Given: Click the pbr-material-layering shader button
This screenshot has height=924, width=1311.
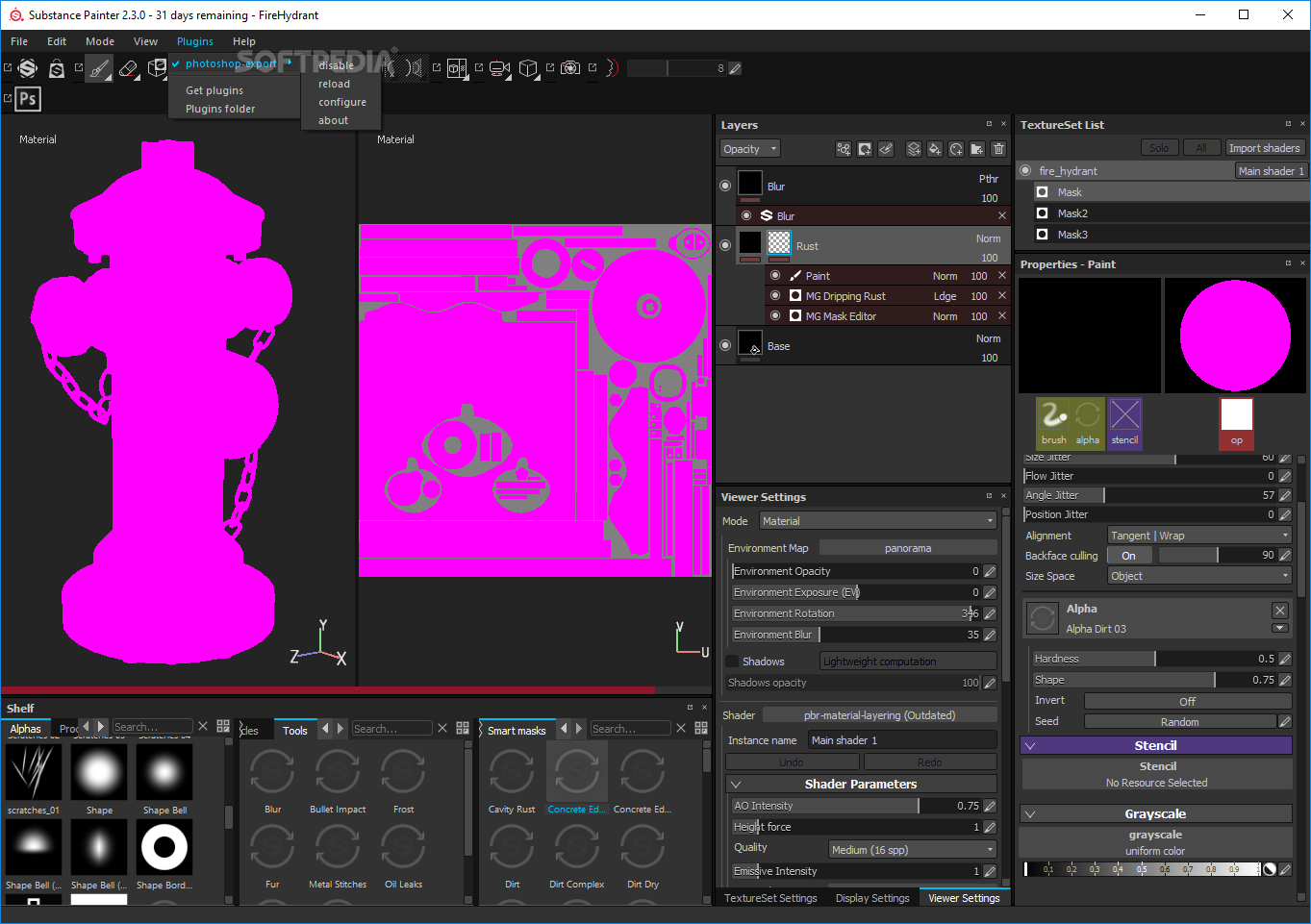Looking at the screenshot, I should [x=880, y=715].
